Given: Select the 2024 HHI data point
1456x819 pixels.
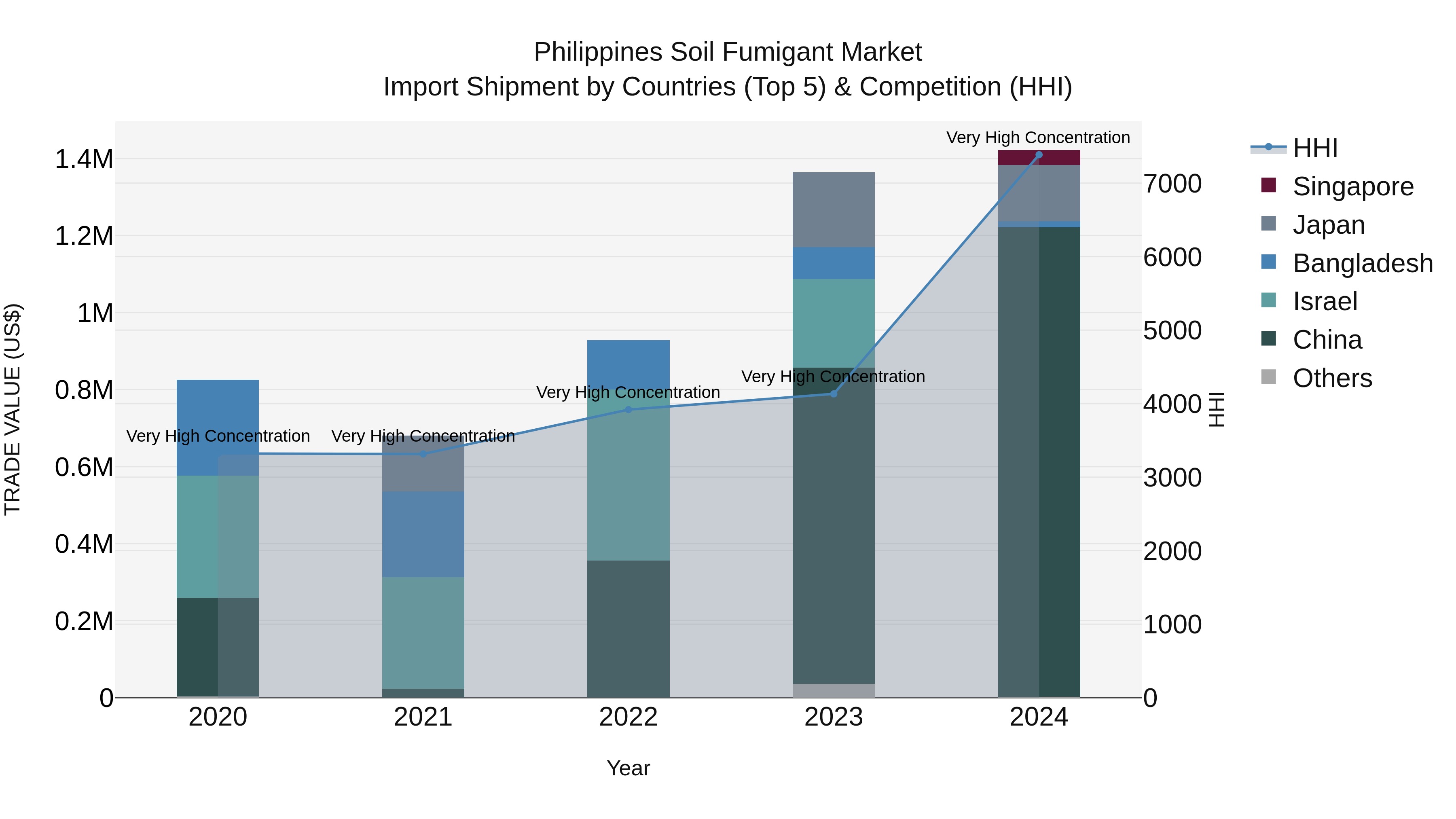Looking at the screenshot, I should [1039, 155].
